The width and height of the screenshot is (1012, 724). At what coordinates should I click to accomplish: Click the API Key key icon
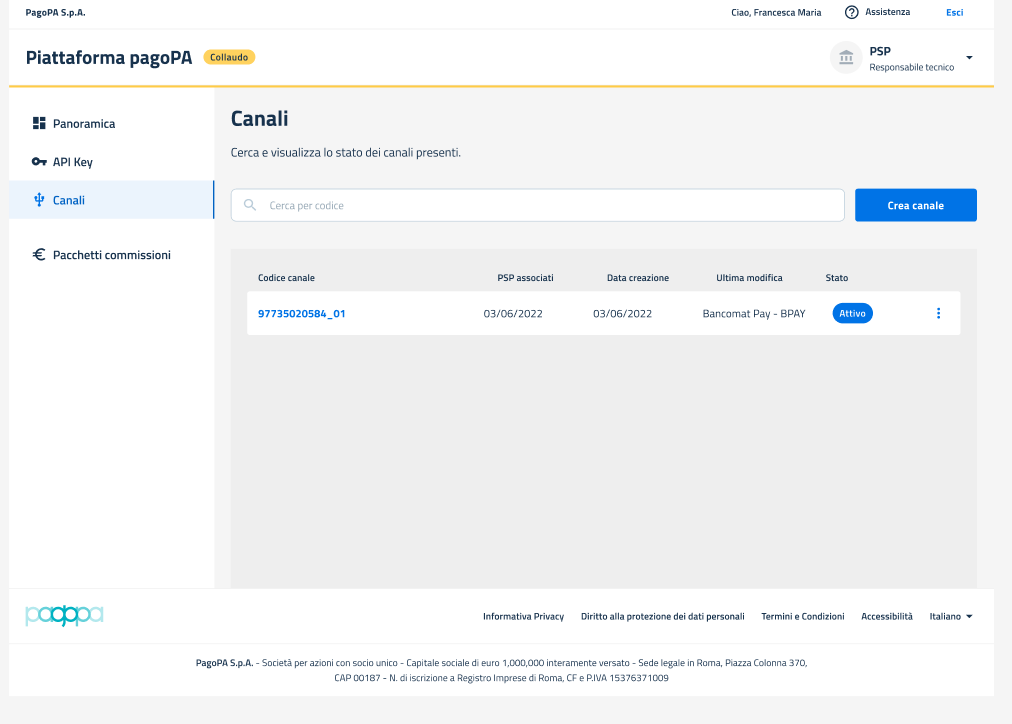[39, 162]
